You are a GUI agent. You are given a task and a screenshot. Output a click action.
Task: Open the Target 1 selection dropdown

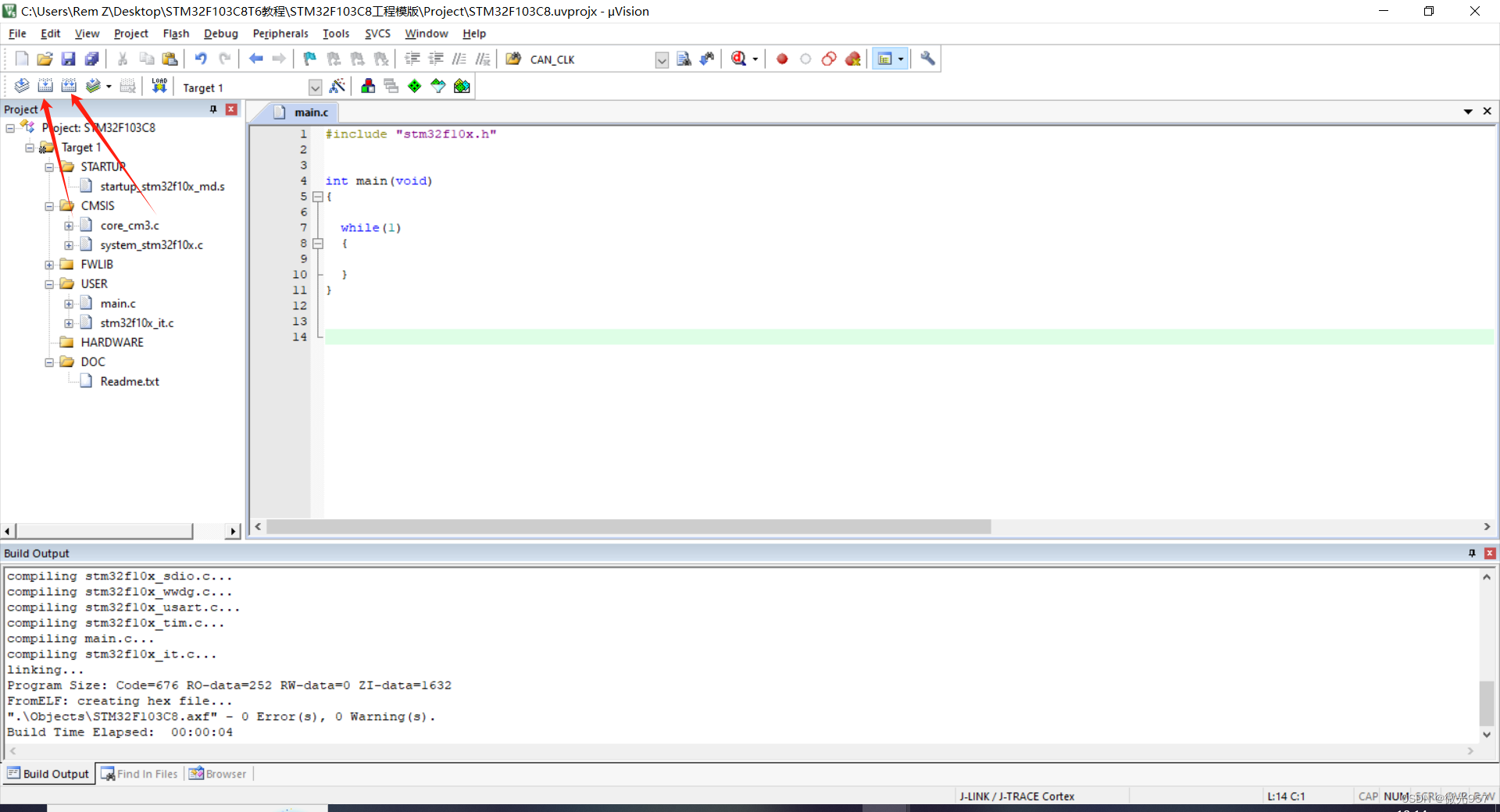pos(315,87)
